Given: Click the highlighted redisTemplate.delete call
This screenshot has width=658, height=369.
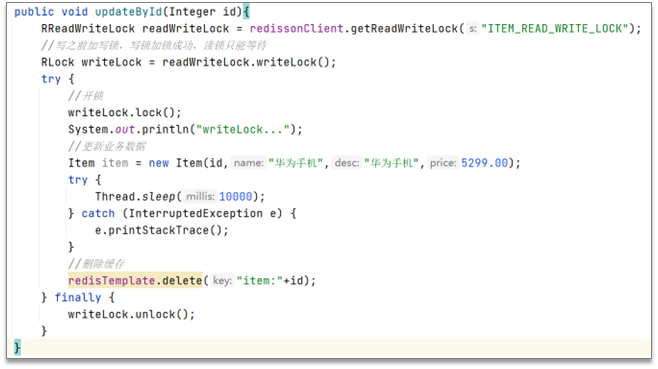Looking at the screenshot, I should tap(135, 280).
